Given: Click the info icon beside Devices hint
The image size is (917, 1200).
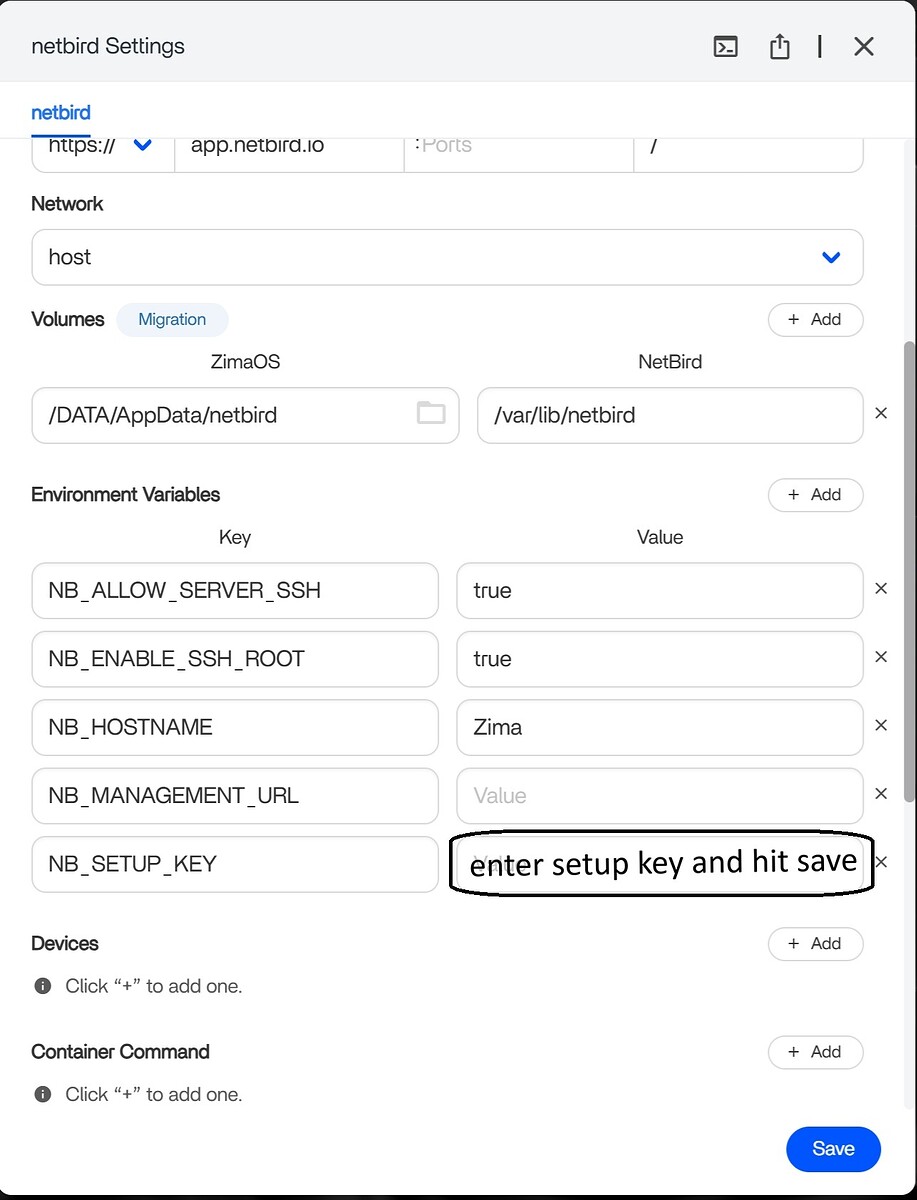Looking at the screenshot, I should click(42, 985).
